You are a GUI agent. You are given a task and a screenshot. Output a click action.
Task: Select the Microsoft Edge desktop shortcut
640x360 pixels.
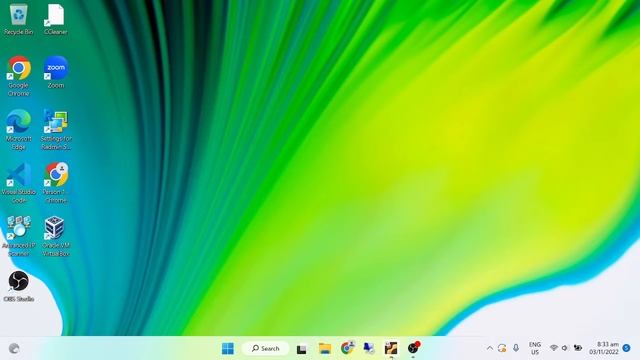tap(18, 130)
